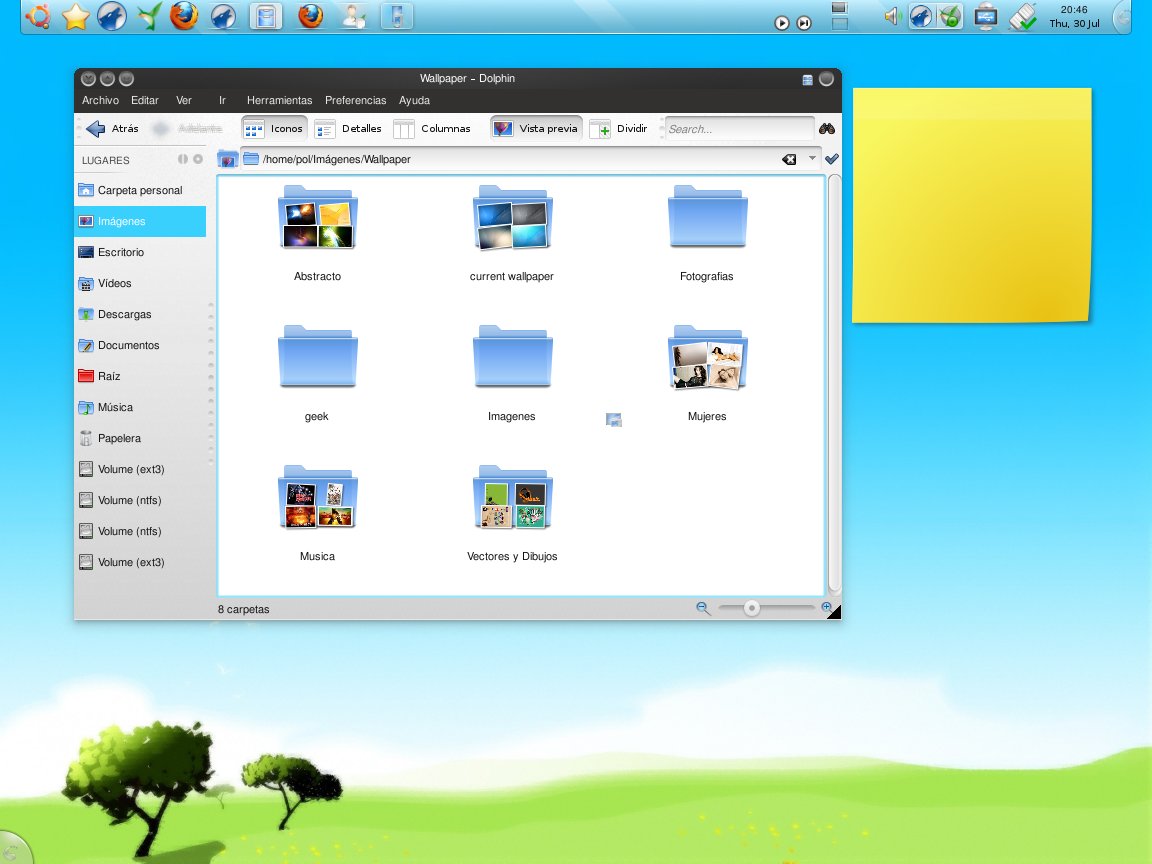Select the current wallpaper folder

(512, 232)
